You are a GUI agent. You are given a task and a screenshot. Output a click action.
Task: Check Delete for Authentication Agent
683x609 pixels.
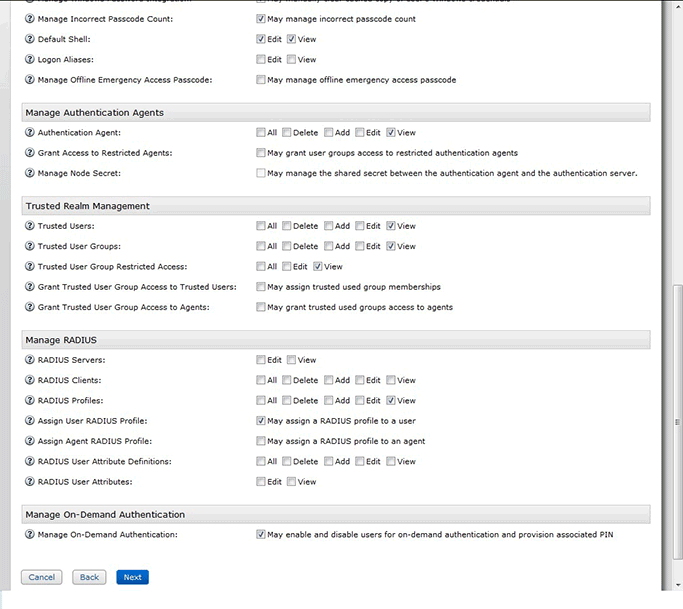287,133
